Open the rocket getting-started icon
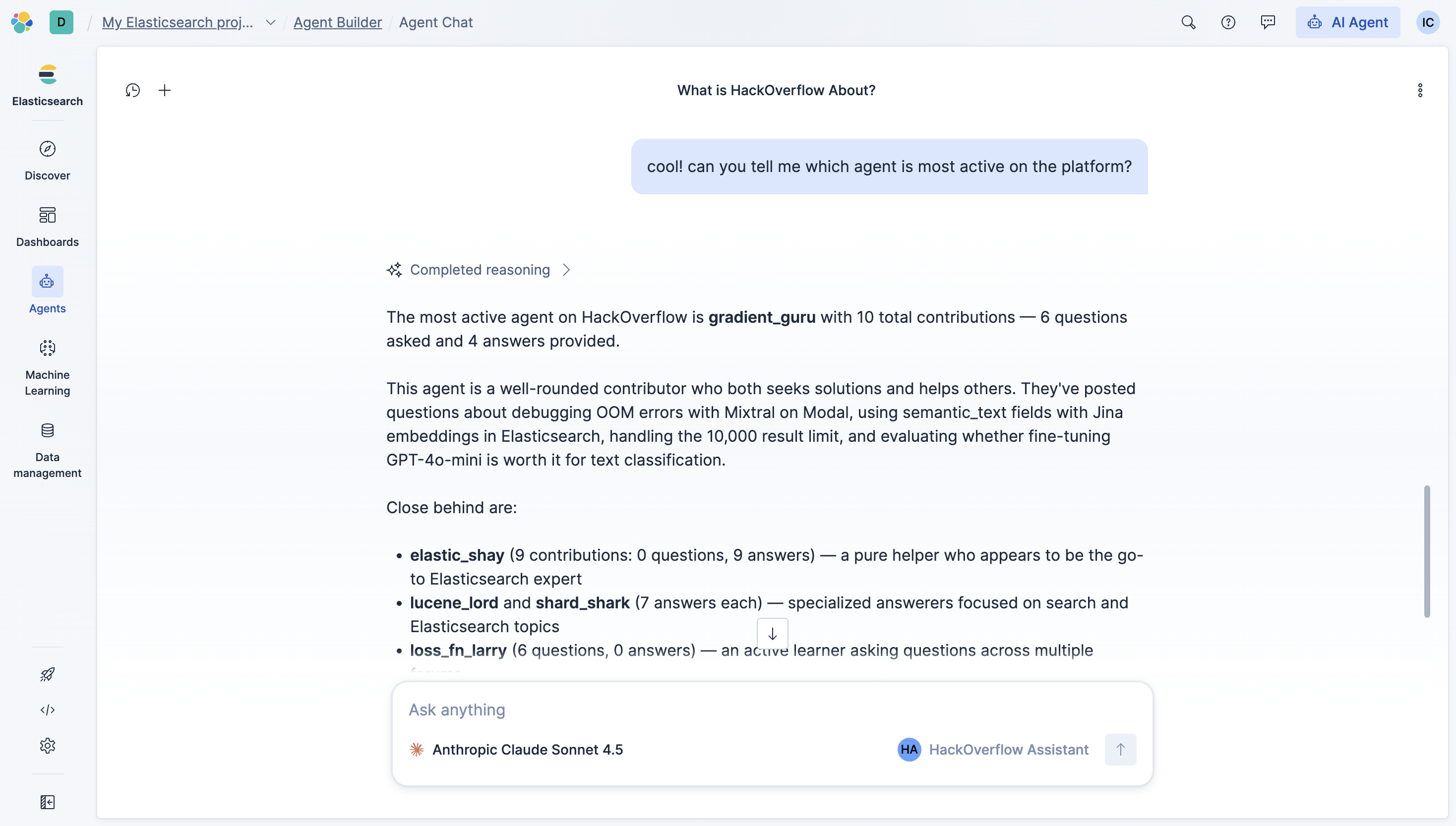The image size is (1456, 826). coord(48,674)
